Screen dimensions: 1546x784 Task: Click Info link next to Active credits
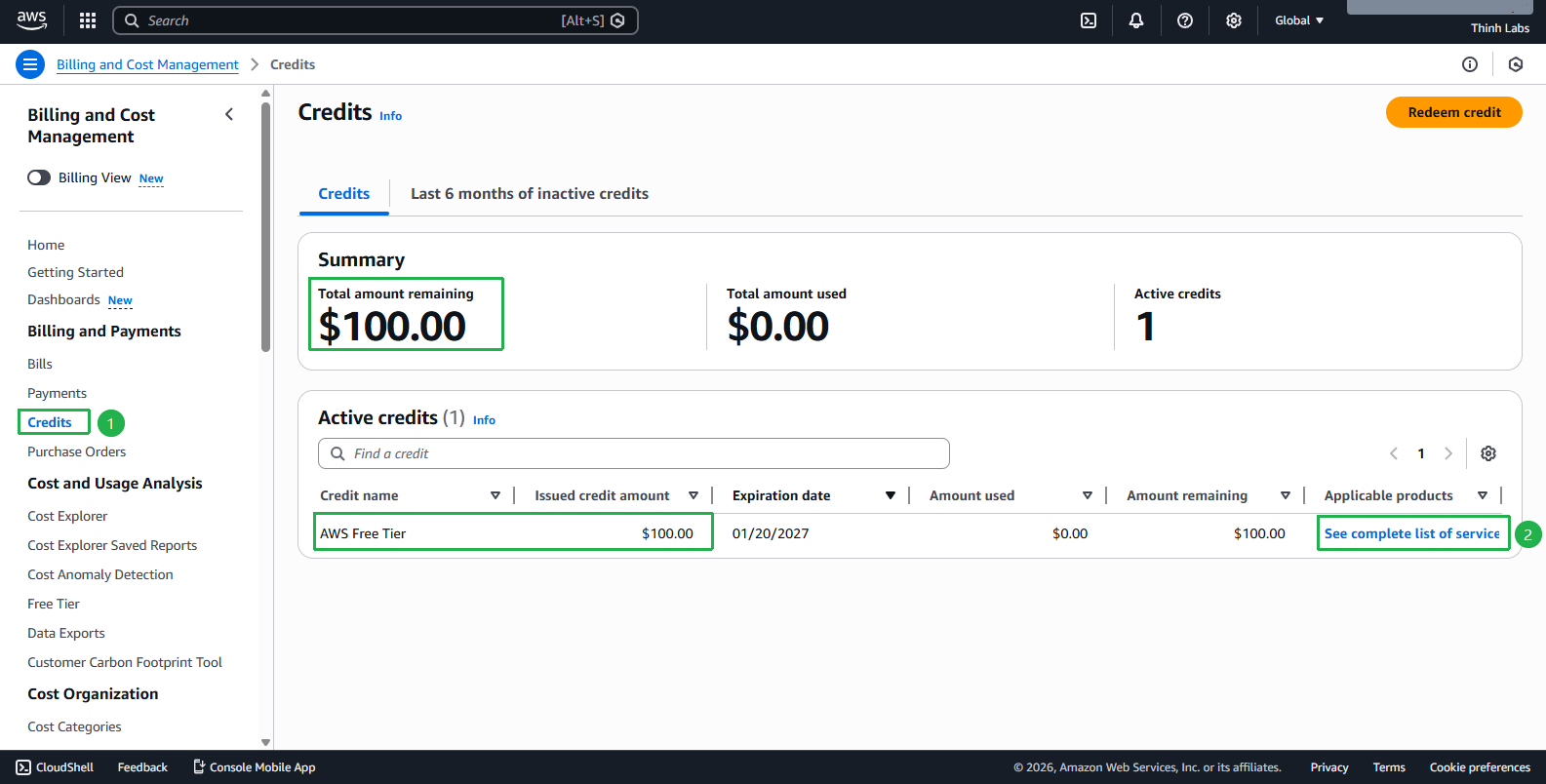pos(484,420)
